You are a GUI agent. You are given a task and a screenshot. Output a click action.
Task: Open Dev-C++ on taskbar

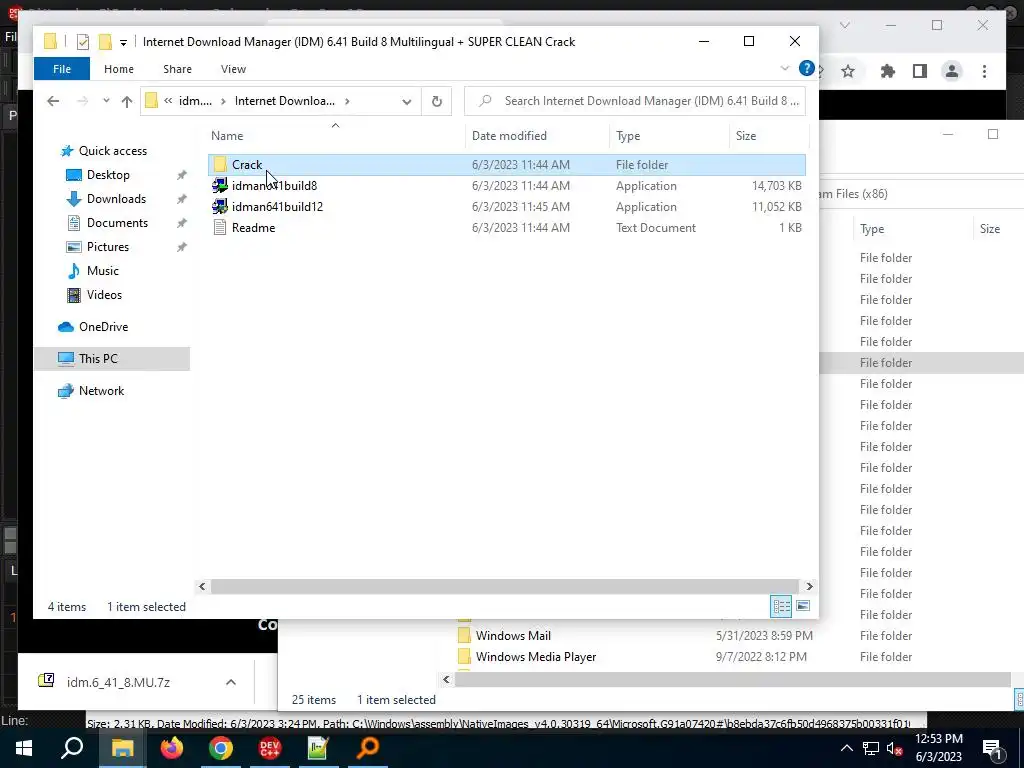(x=270, y=748)
